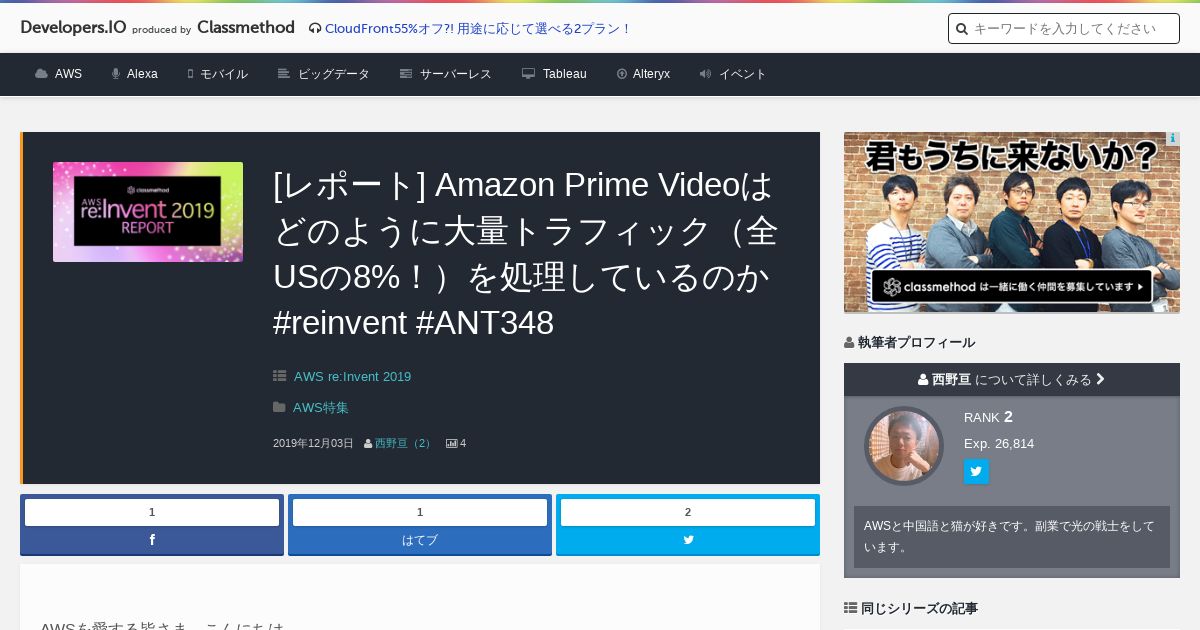Open the モバイル menu item
The image size is (1200, 630).
[224, 74]
